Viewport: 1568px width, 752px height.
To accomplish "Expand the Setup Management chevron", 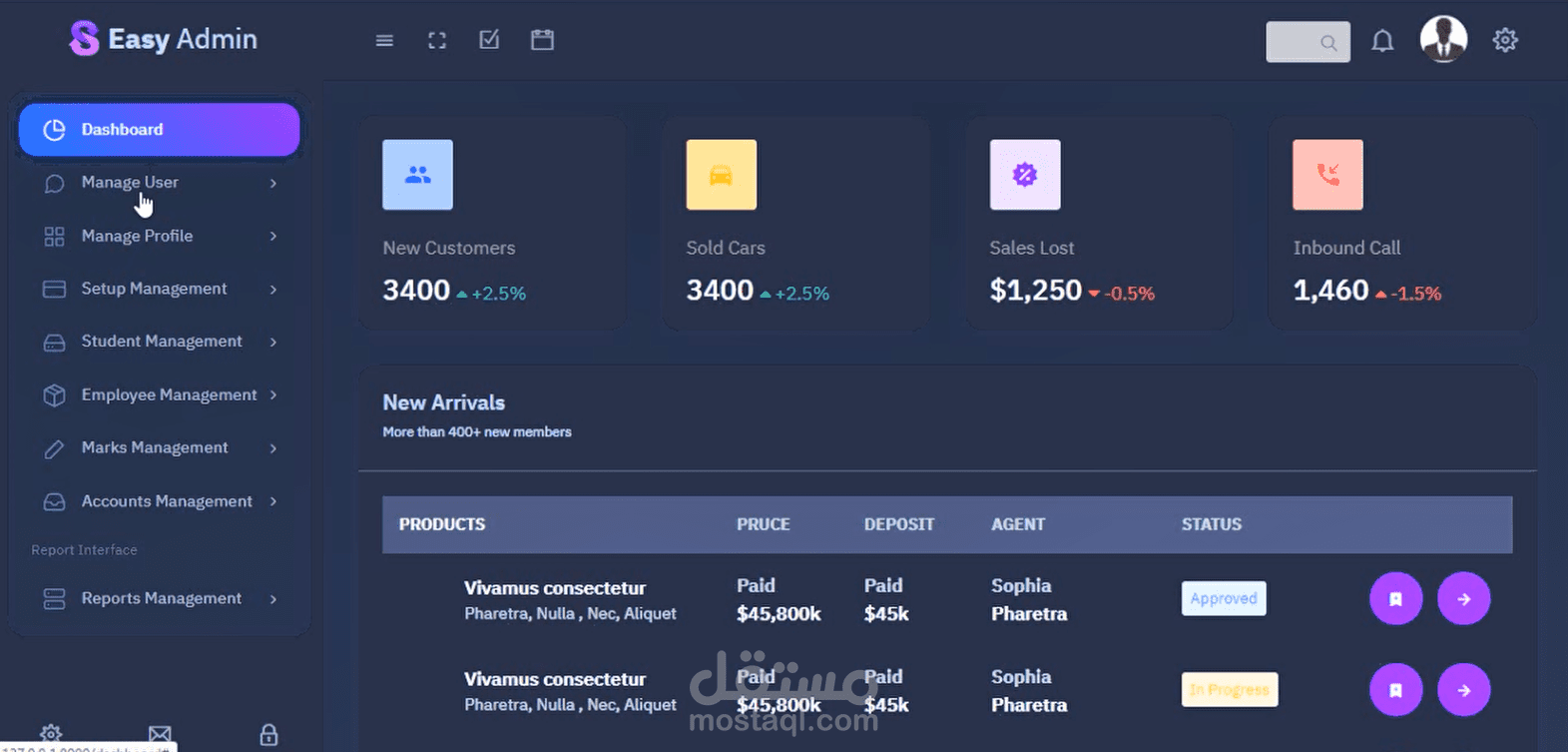I will pos(272,290).
